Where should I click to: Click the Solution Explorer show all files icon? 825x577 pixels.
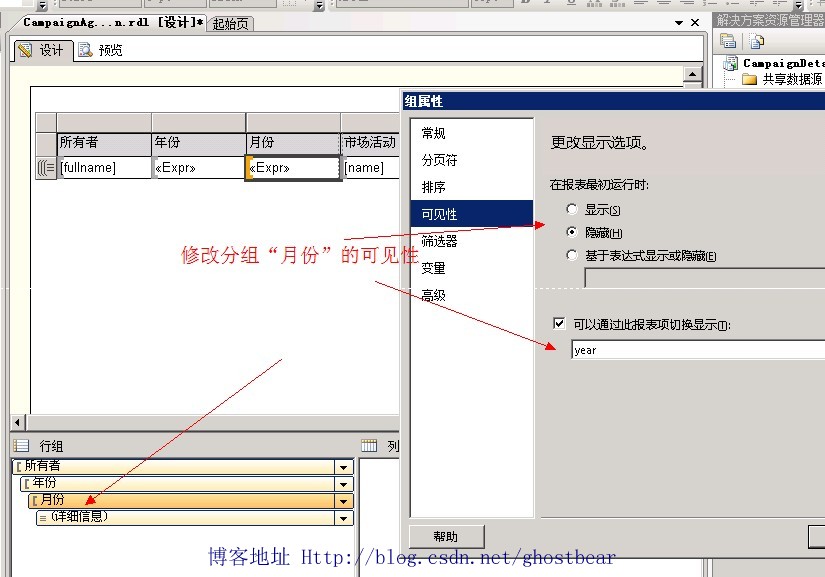pyautogui.click(x=757, y=41)
